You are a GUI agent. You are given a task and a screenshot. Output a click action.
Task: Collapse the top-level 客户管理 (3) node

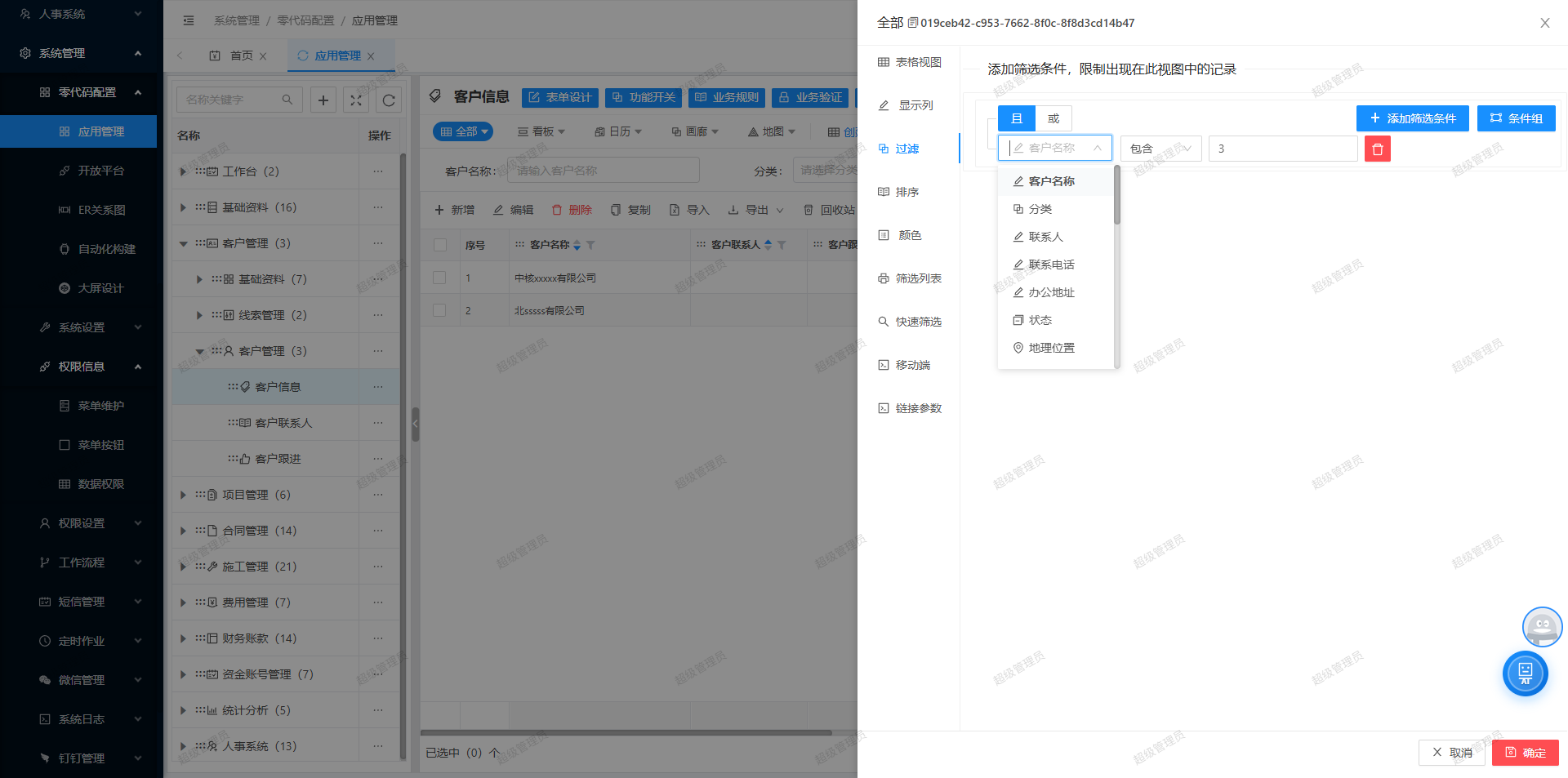click(x=183, y=243)
